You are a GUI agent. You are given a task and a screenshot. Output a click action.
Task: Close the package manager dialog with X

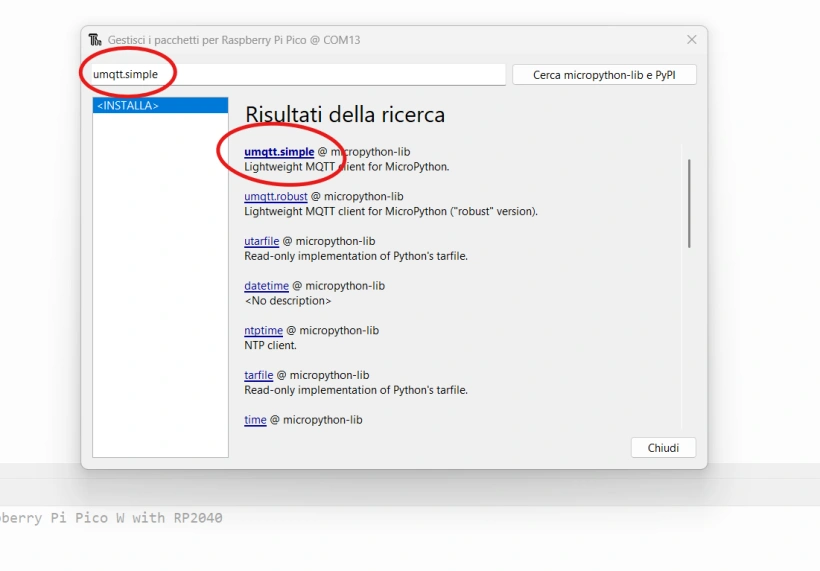pyautogui.click(x=691, y=40)
